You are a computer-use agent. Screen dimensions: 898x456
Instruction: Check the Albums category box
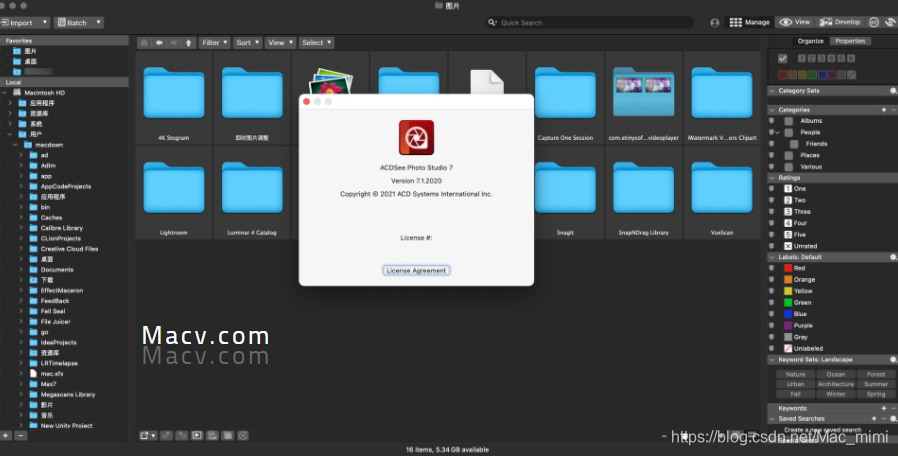pyautogui.click(x=789, y=121)
